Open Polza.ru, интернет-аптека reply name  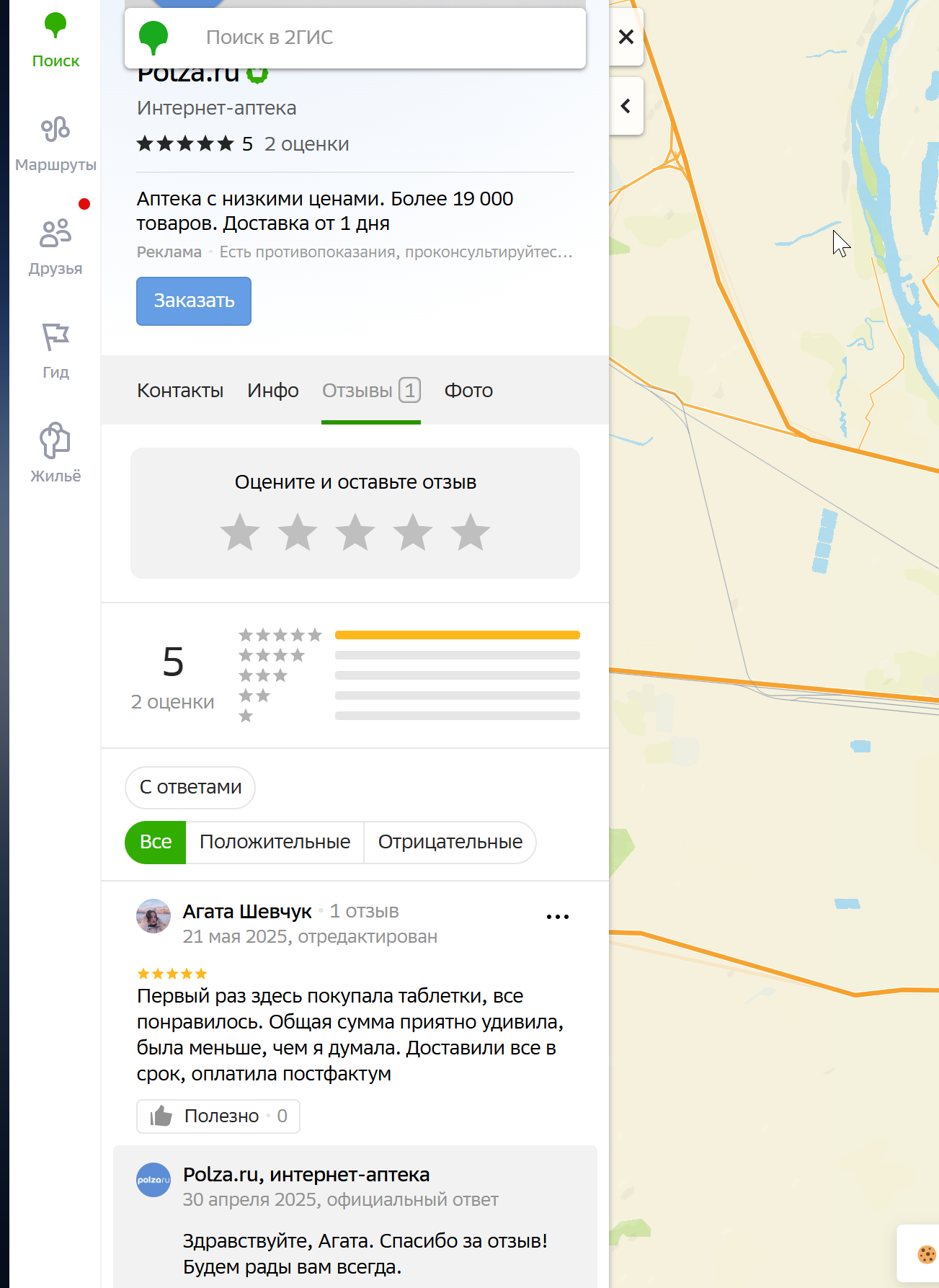point(306,1175)
